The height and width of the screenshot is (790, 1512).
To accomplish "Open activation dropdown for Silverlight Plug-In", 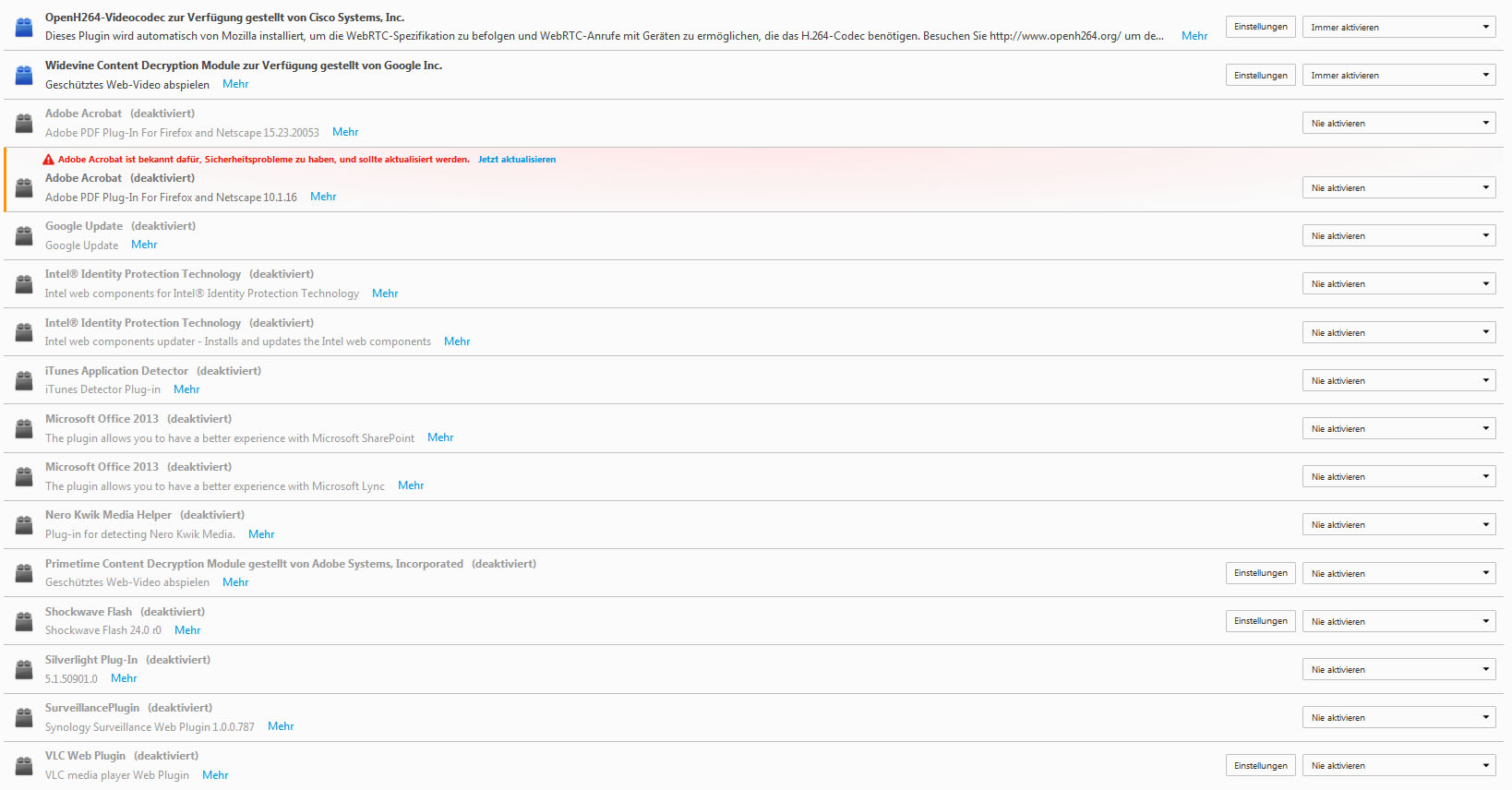I will pyautogui.click(x=1399, y=669).
